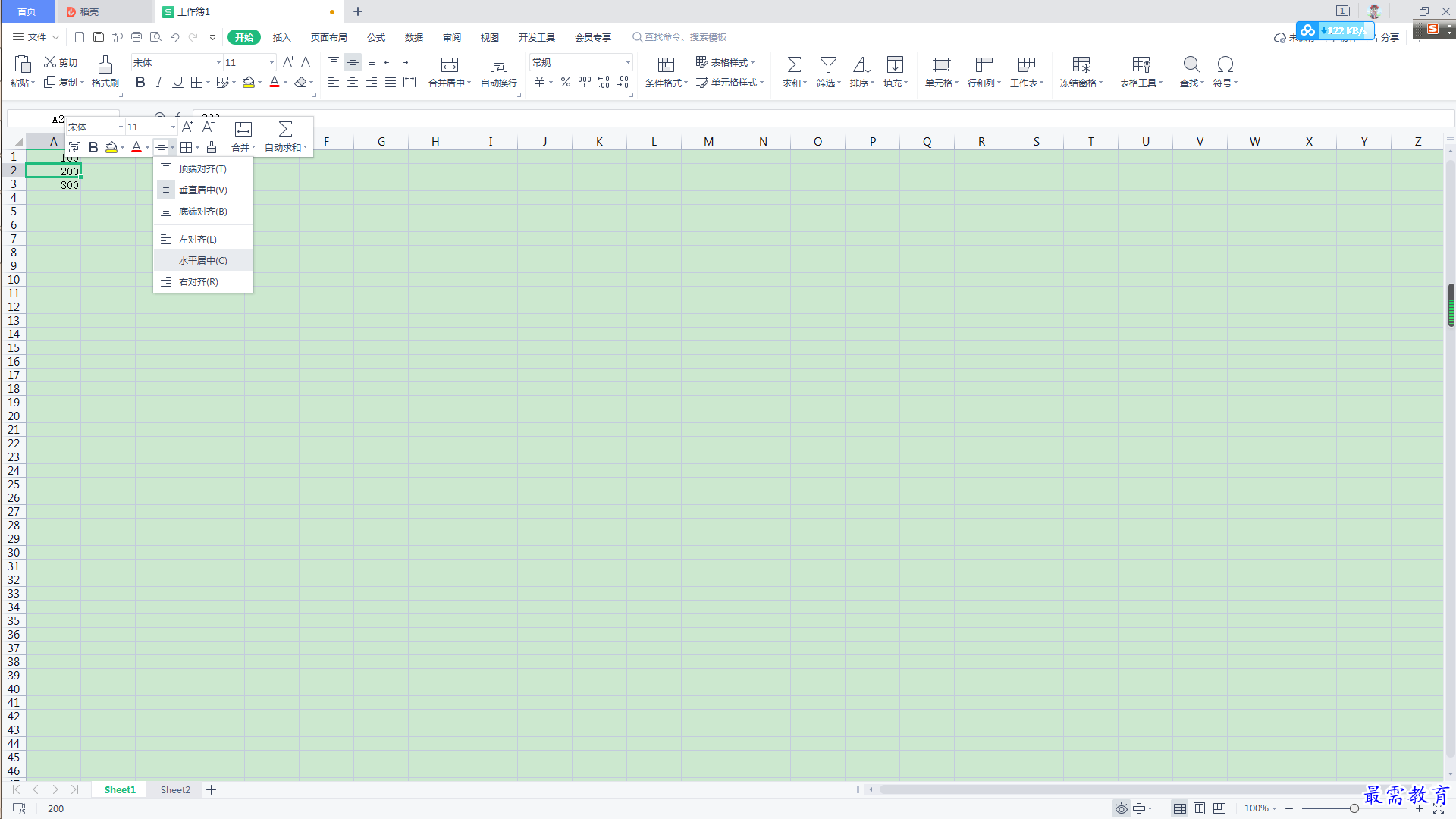Choose Center Horizontally (水平居中) menu item
1456x819 pixels.
[x=203, y=260]
